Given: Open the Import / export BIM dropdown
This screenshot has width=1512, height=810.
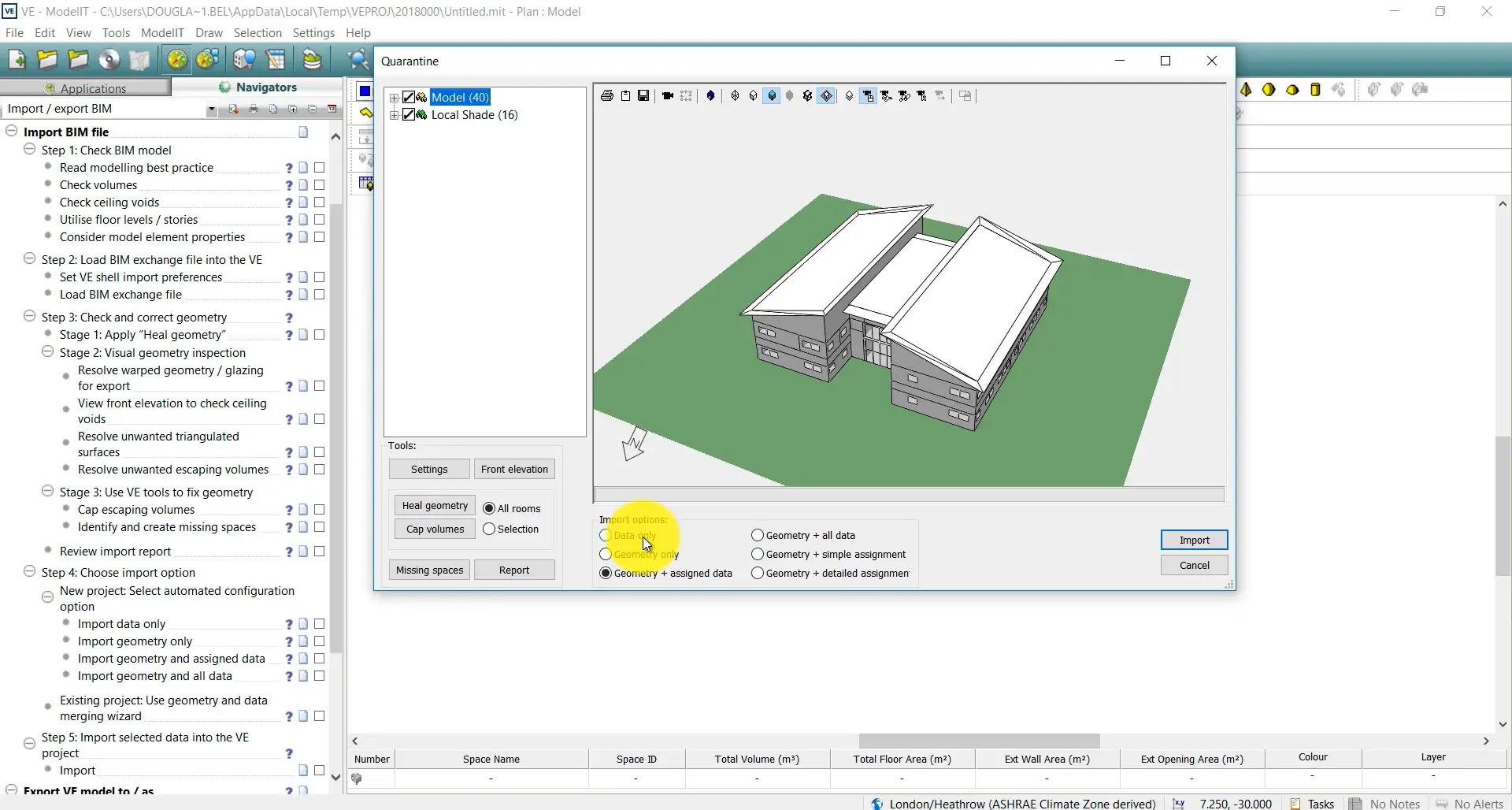Looking at the screenshot, I should tap(211, 110).
